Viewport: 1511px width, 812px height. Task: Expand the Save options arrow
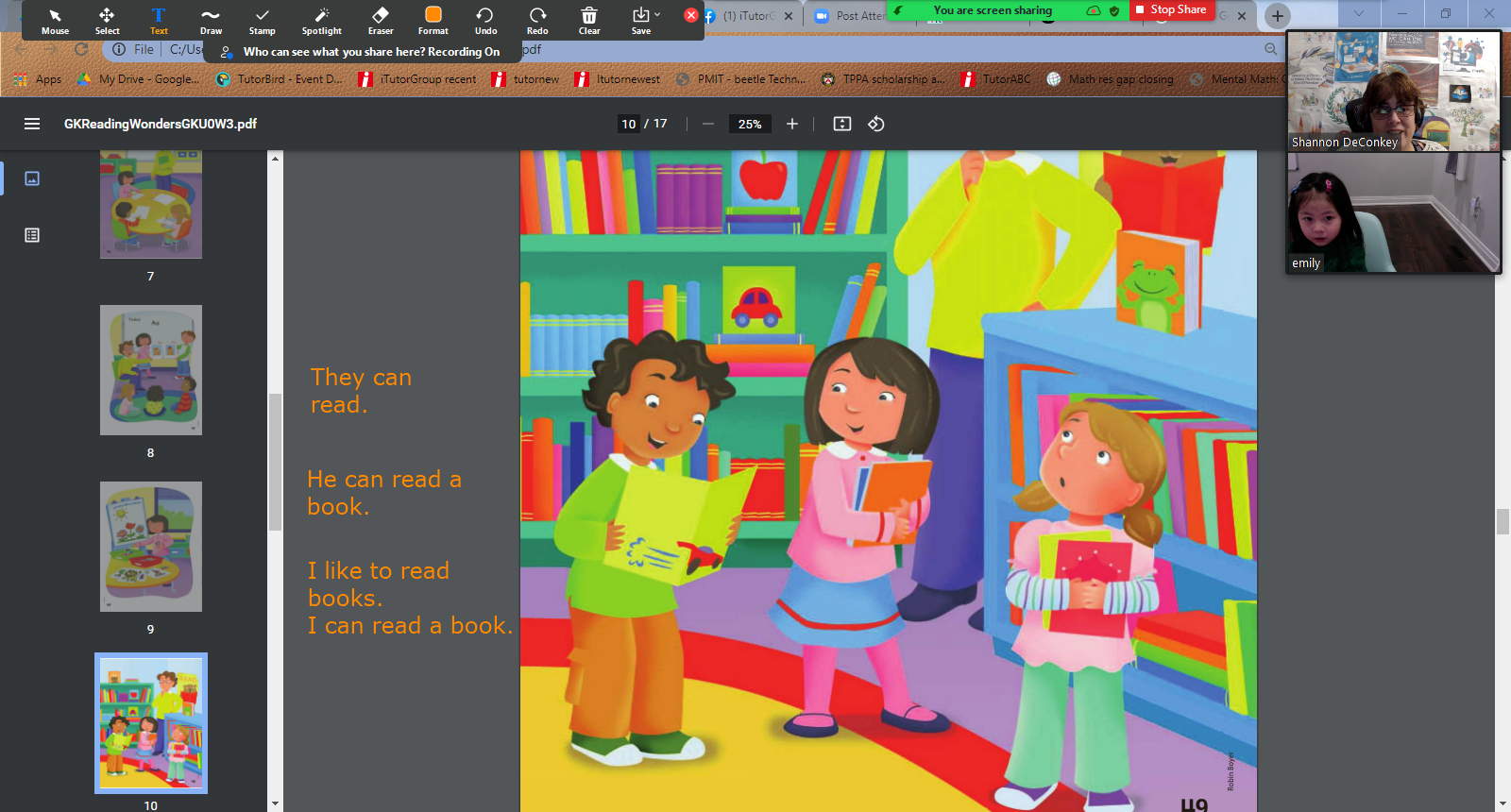point(657,15)
